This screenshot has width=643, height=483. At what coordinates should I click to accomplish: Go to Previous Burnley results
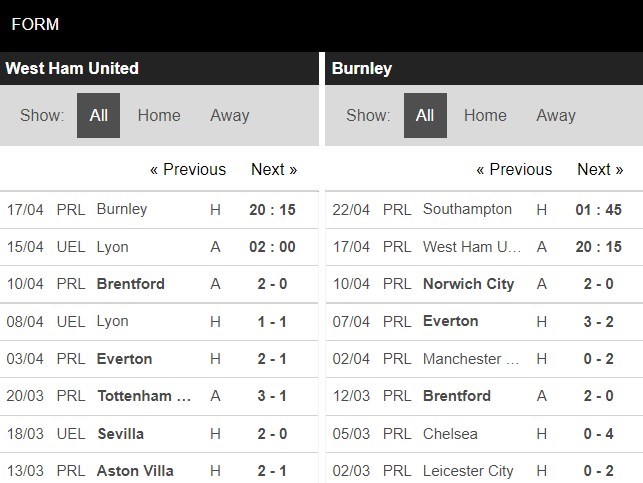point(514,169)
